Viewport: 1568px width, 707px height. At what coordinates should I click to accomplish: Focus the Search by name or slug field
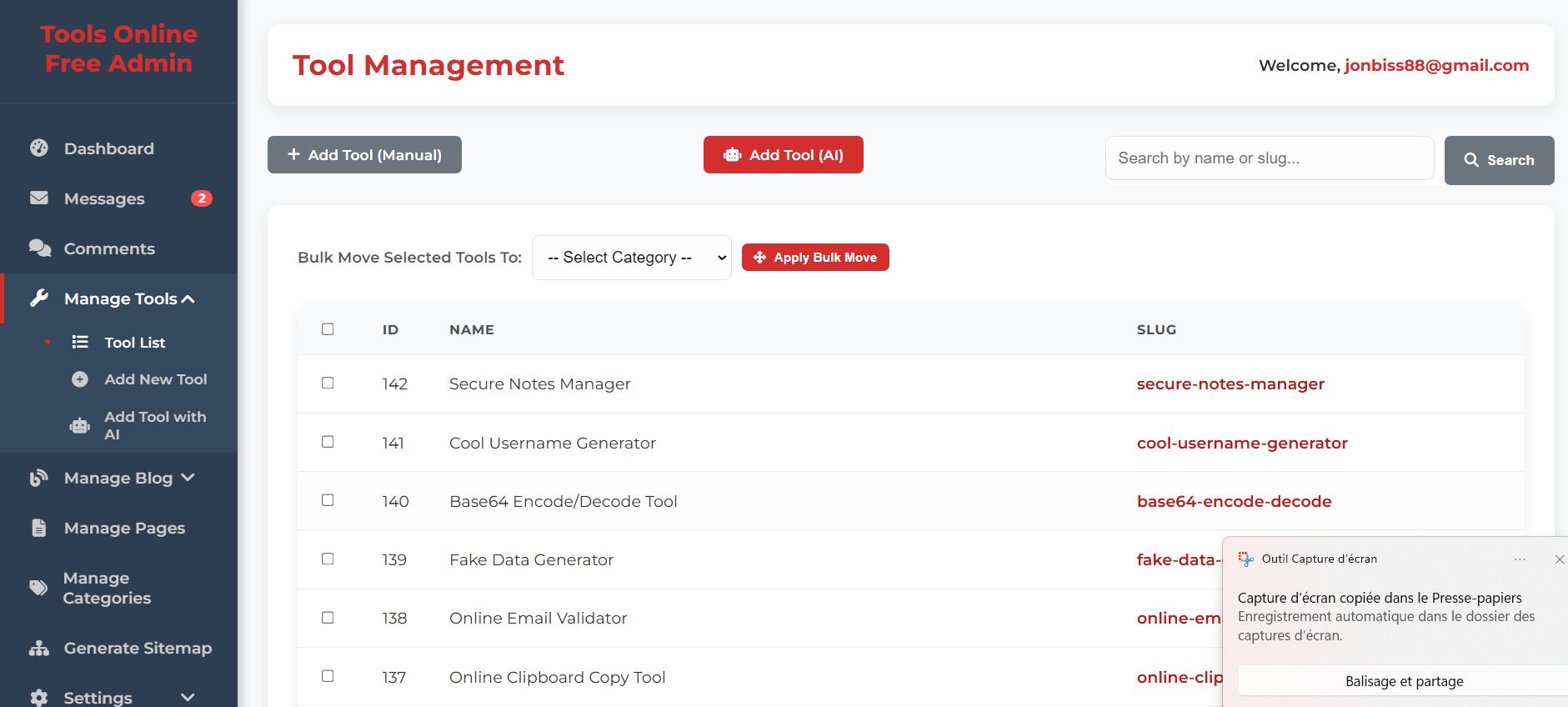[1270, 158]
